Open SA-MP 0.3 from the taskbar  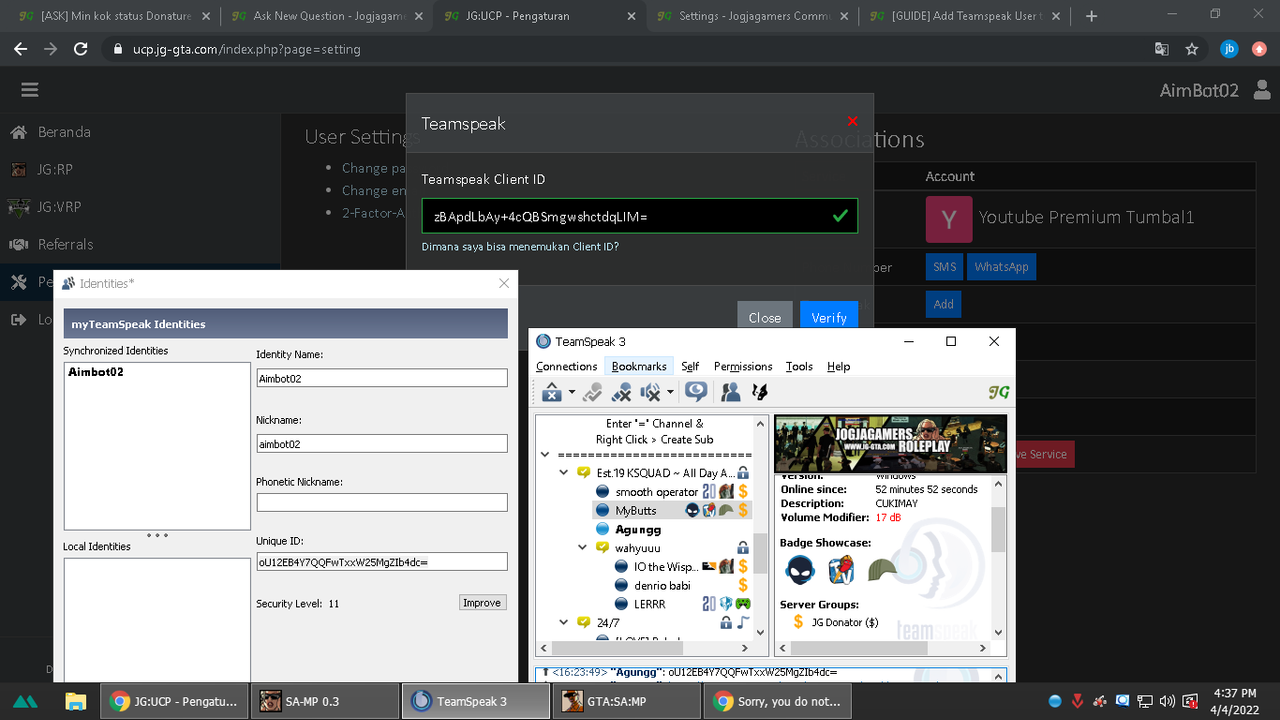click(323, 701)
